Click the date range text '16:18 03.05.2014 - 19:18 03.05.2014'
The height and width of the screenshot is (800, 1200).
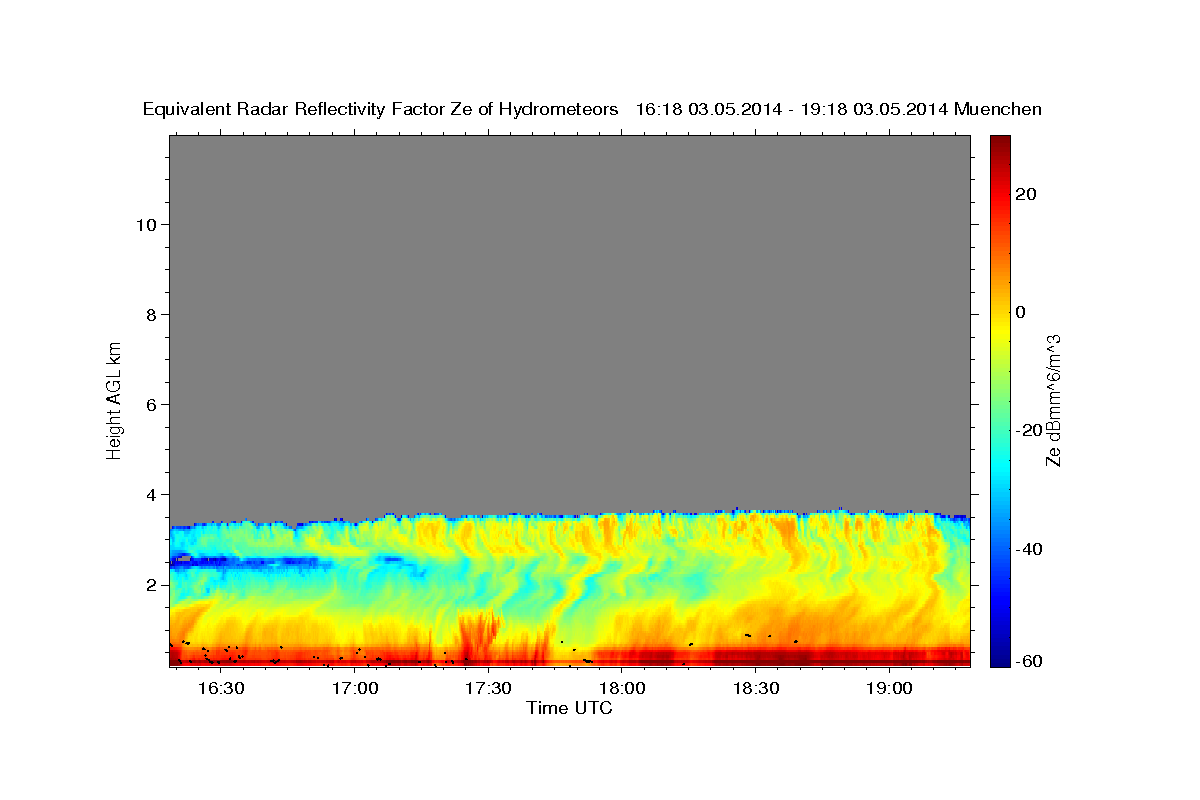tap(792, 110)
